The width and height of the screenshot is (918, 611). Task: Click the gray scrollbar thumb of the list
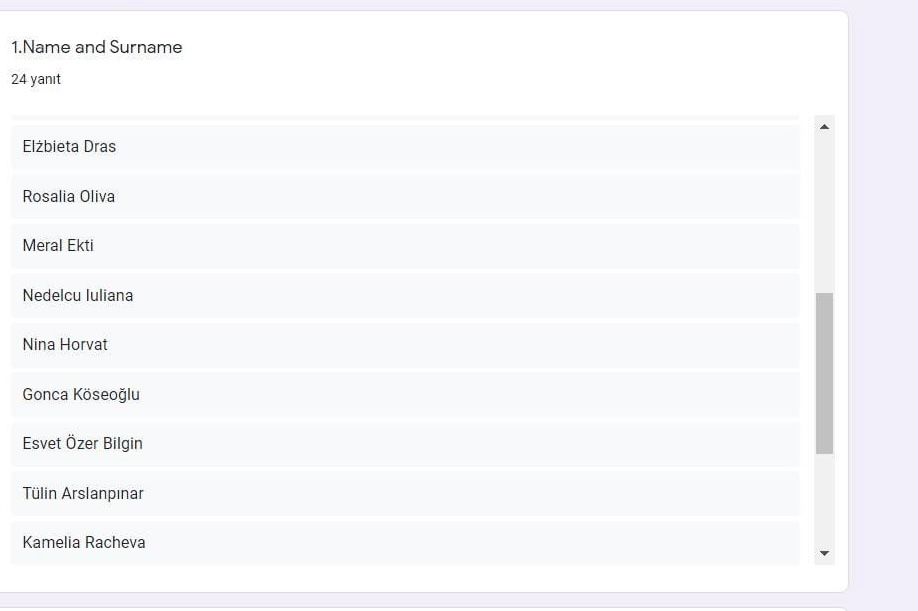[824, 373]
